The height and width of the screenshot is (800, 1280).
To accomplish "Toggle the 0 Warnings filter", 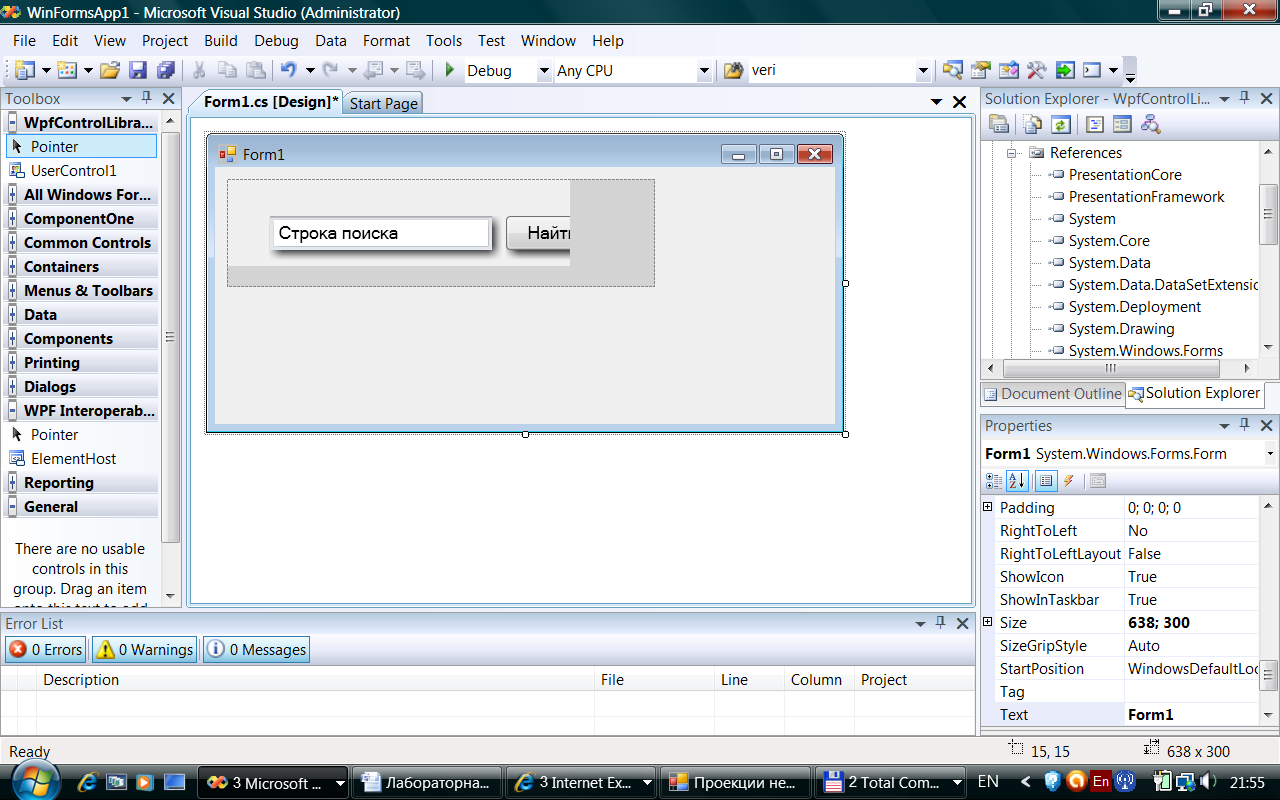I will click(x=145, y=650).
